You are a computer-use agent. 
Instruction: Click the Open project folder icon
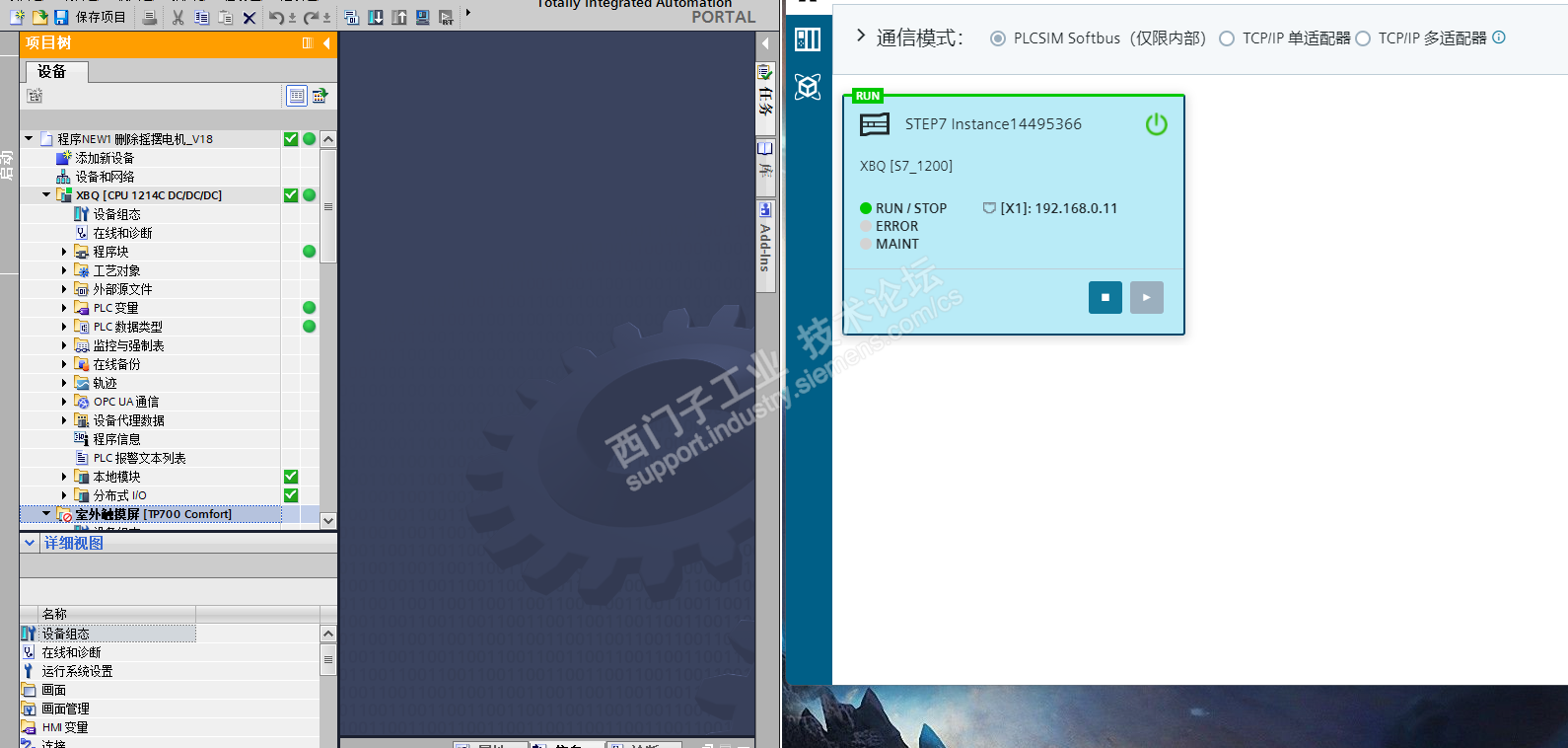point(39,17)
